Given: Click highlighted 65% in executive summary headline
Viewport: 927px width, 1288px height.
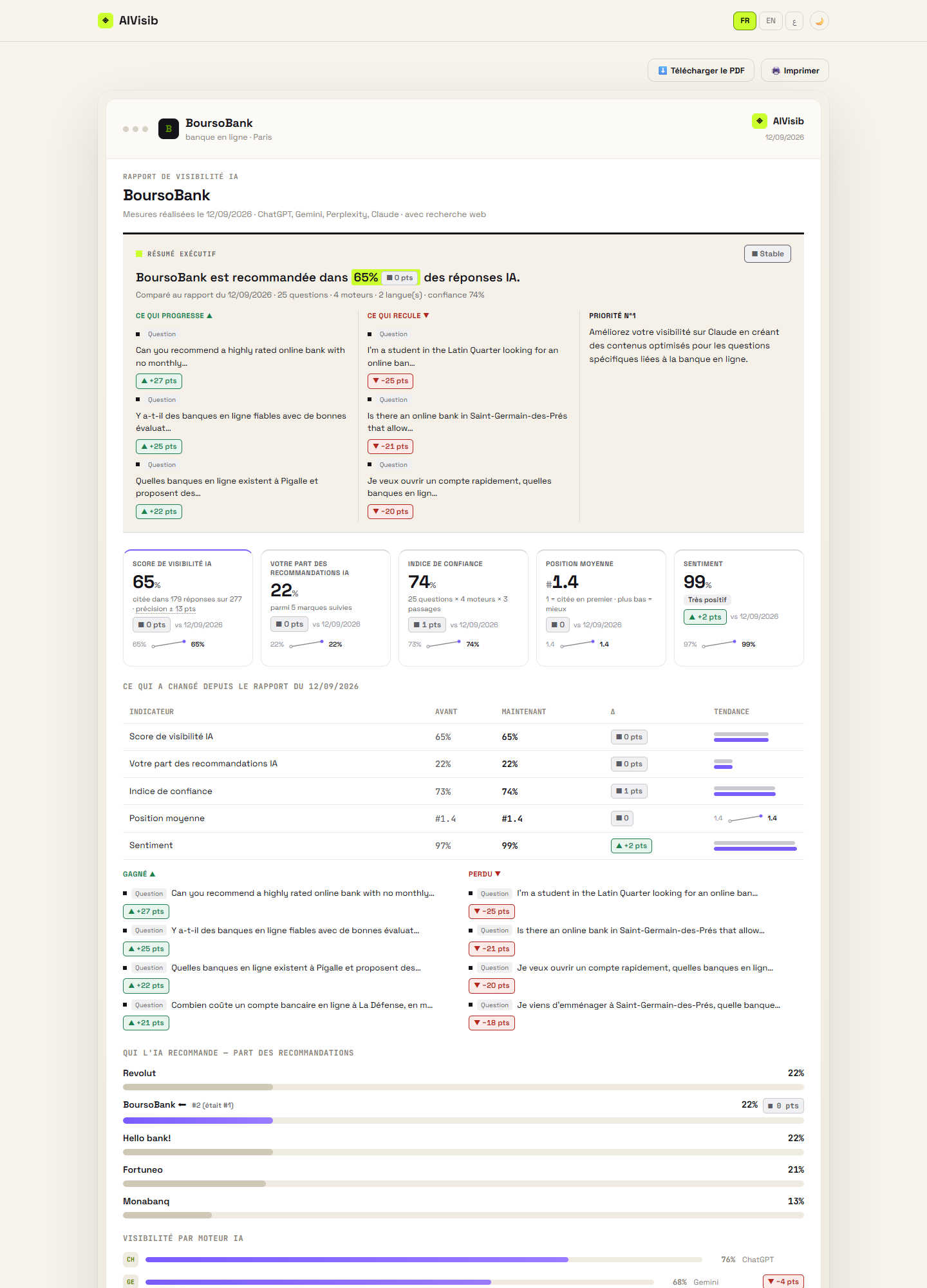Looking at the screenshot, I should [x=366, y=278].
